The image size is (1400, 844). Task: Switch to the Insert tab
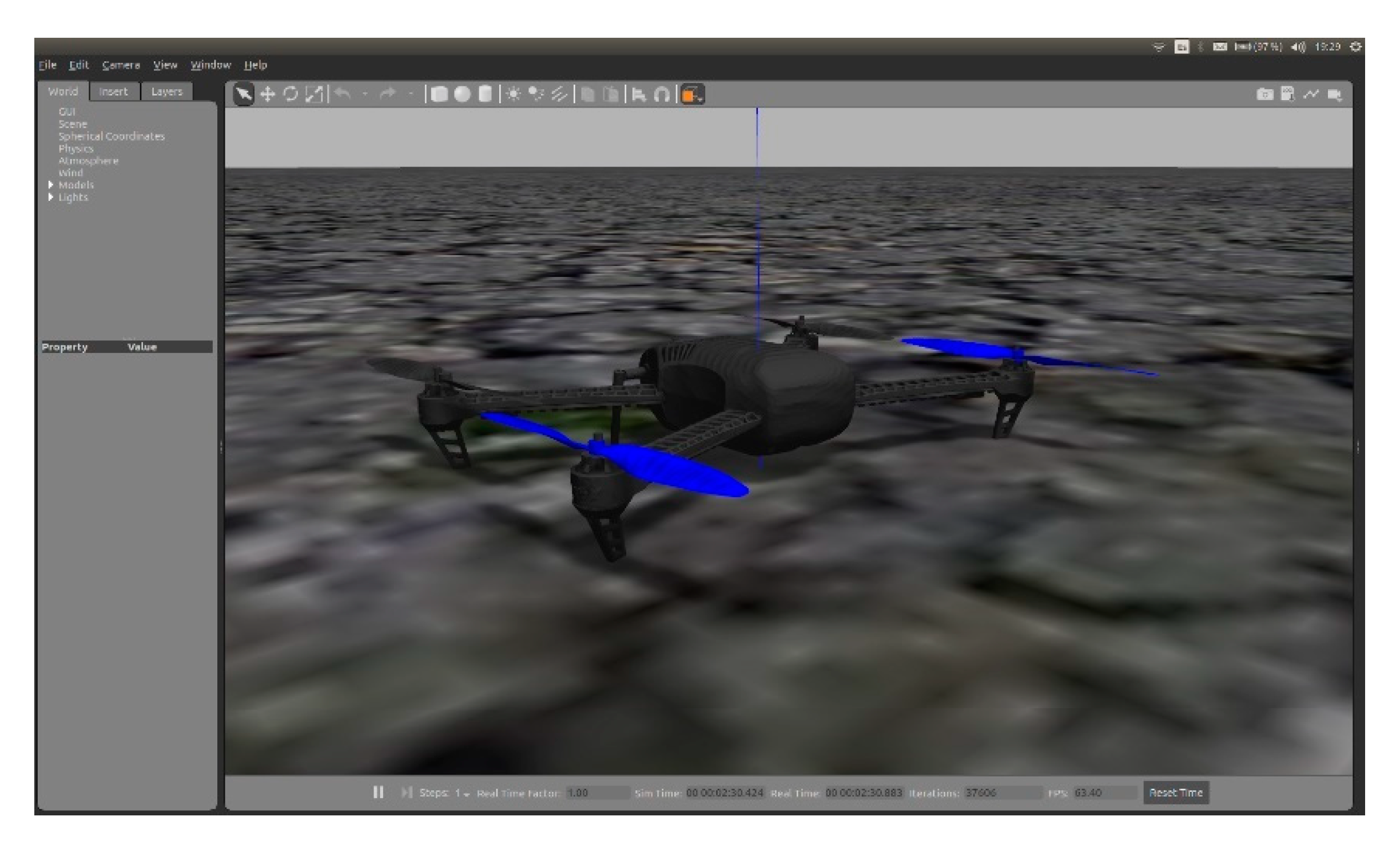(x=114, y=91)
